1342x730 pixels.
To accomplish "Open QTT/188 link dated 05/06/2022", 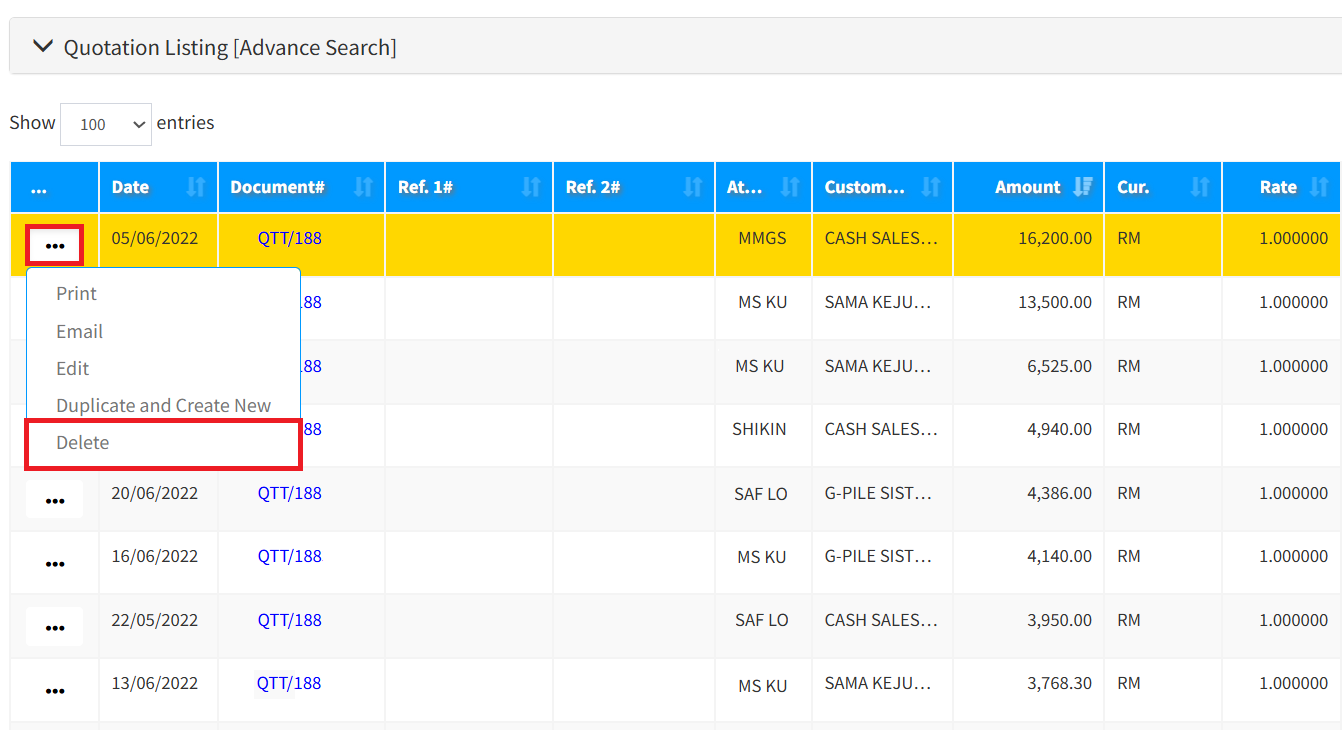I will pos(290,239).
